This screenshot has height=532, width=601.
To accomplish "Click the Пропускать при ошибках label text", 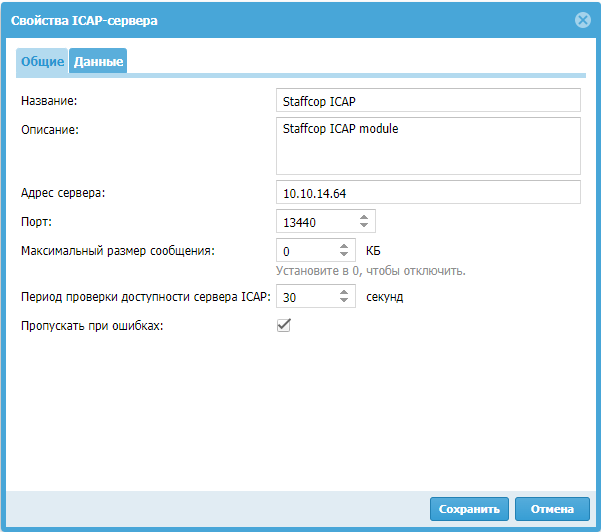I will click(x=91, y=326).
